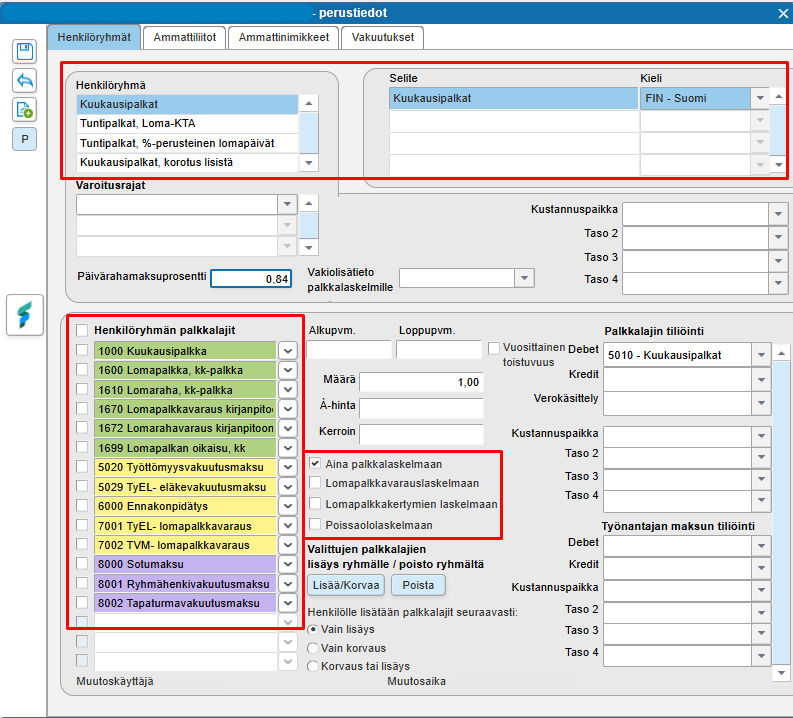Select the Henkilöryhmät tab

(x=94, y=37)
